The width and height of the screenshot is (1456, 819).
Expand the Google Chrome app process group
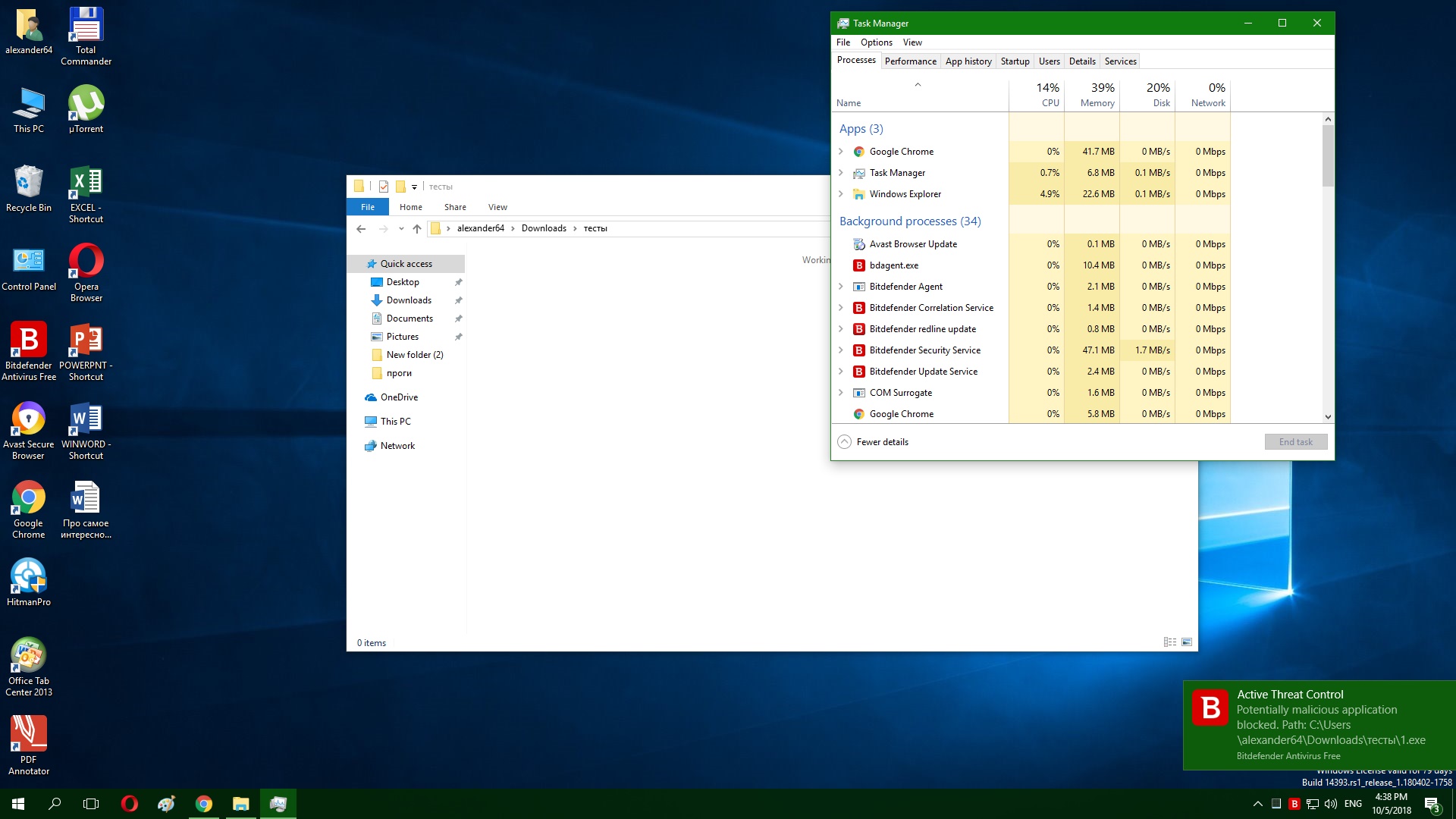(x=840, y=152)
